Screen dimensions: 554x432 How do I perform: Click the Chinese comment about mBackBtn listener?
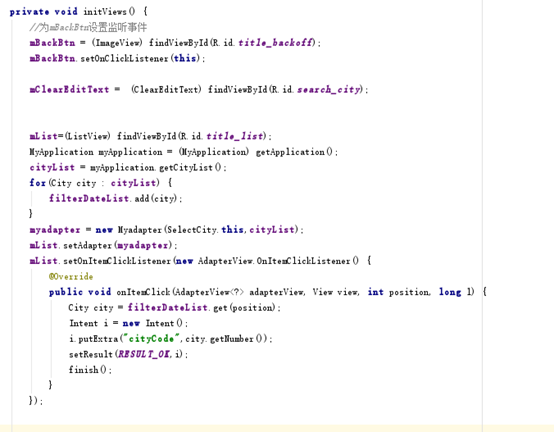tap(88, 27)
